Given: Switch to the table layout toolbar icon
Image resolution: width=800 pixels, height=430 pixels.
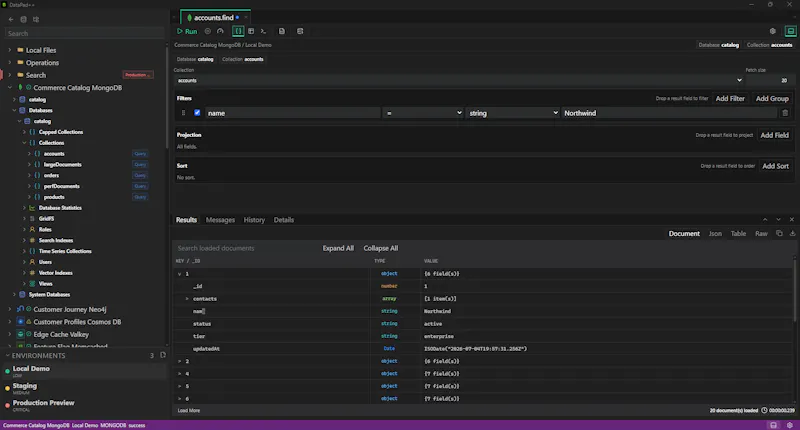Looking at the screenshot, I should pyautogui.click(x=251, y=31).
